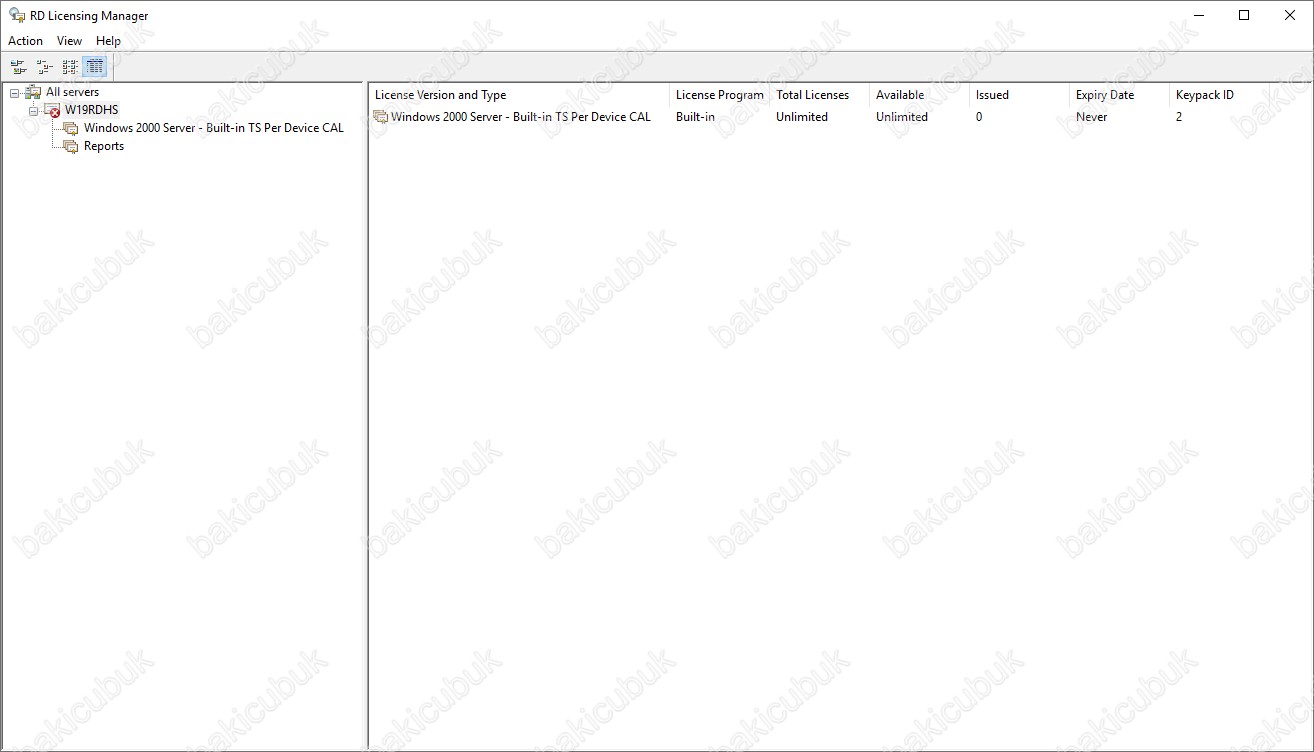This screenshot has height=752, width=1314.
Task: Sort by License Version and Type column
Action: 519,95
